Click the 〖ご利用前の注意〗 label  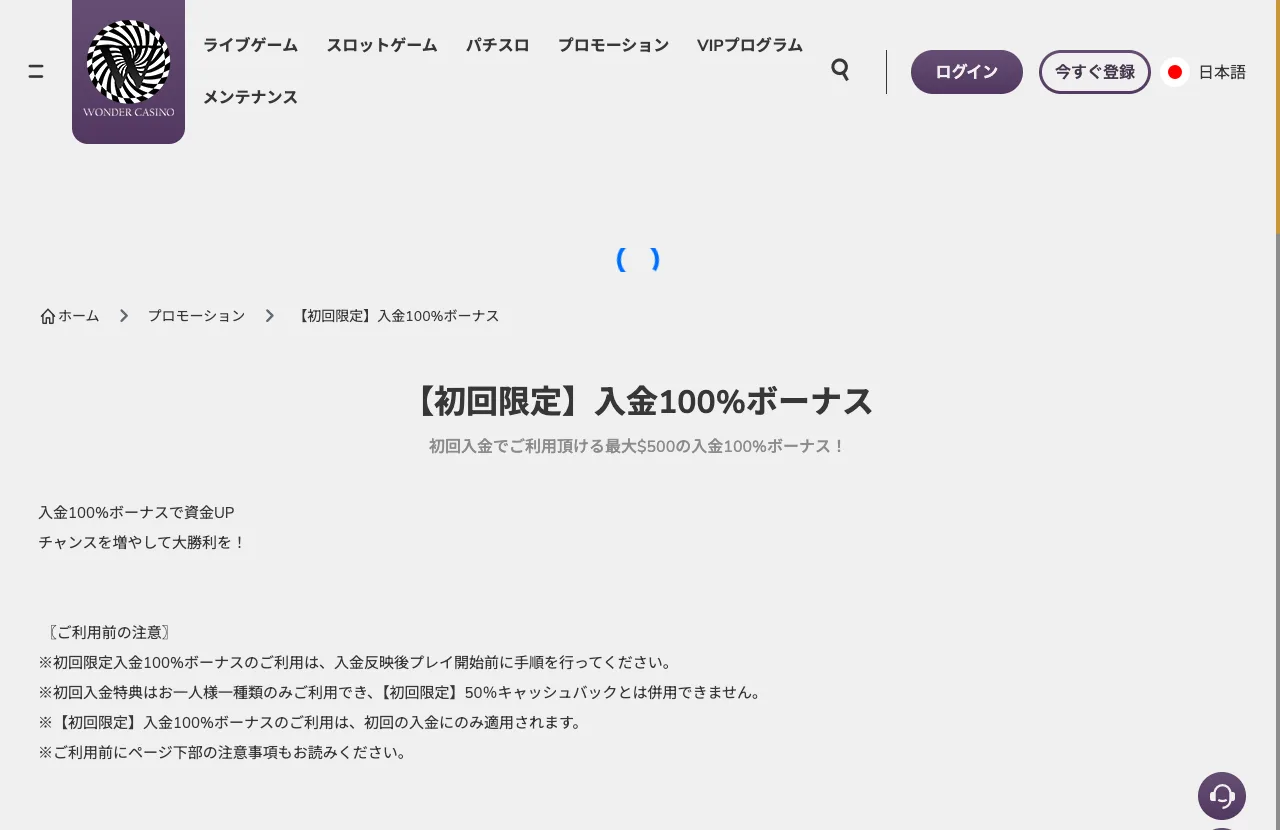(108, 632)
